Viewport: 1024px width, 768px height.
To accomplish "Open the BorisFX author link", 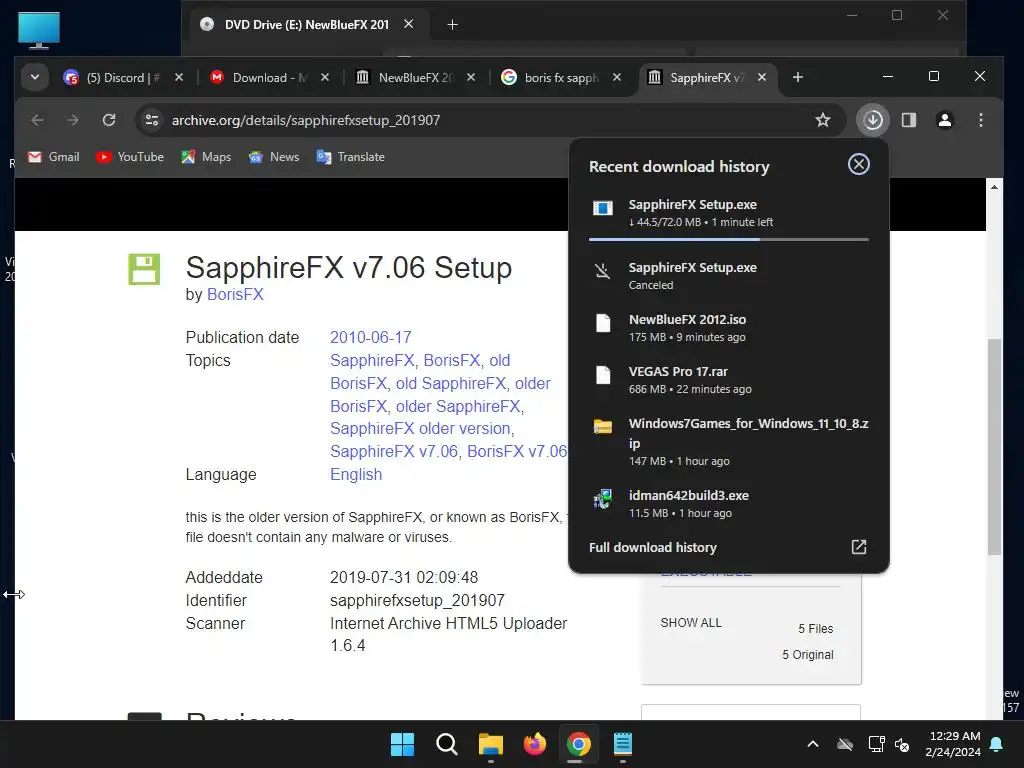I will click(235, 295).
